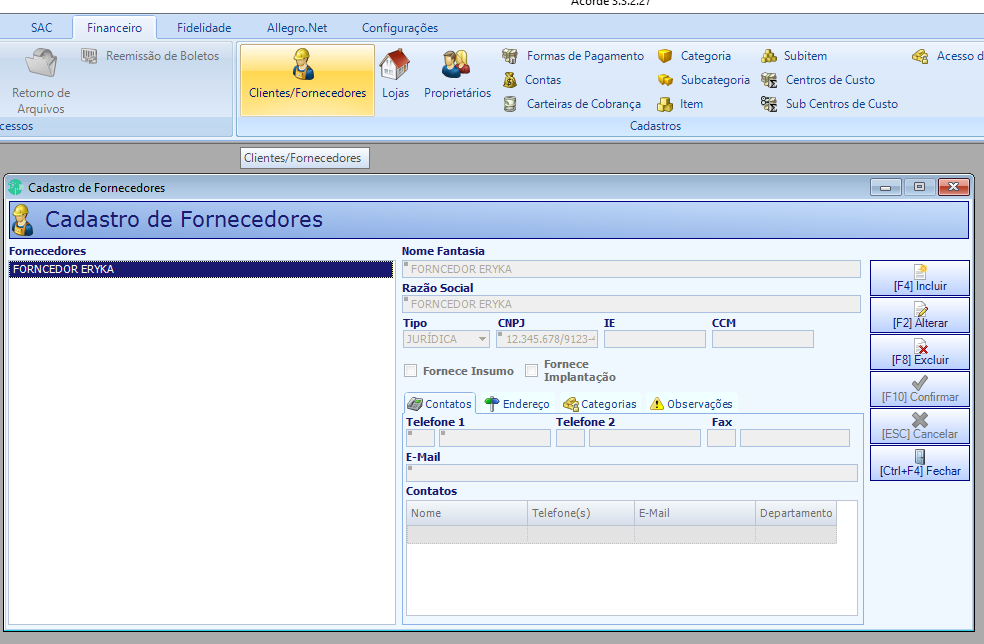Switch to the Observações tab
This screenshot has height=644, width=984.
pyautogui.click(x=691, y=404)
